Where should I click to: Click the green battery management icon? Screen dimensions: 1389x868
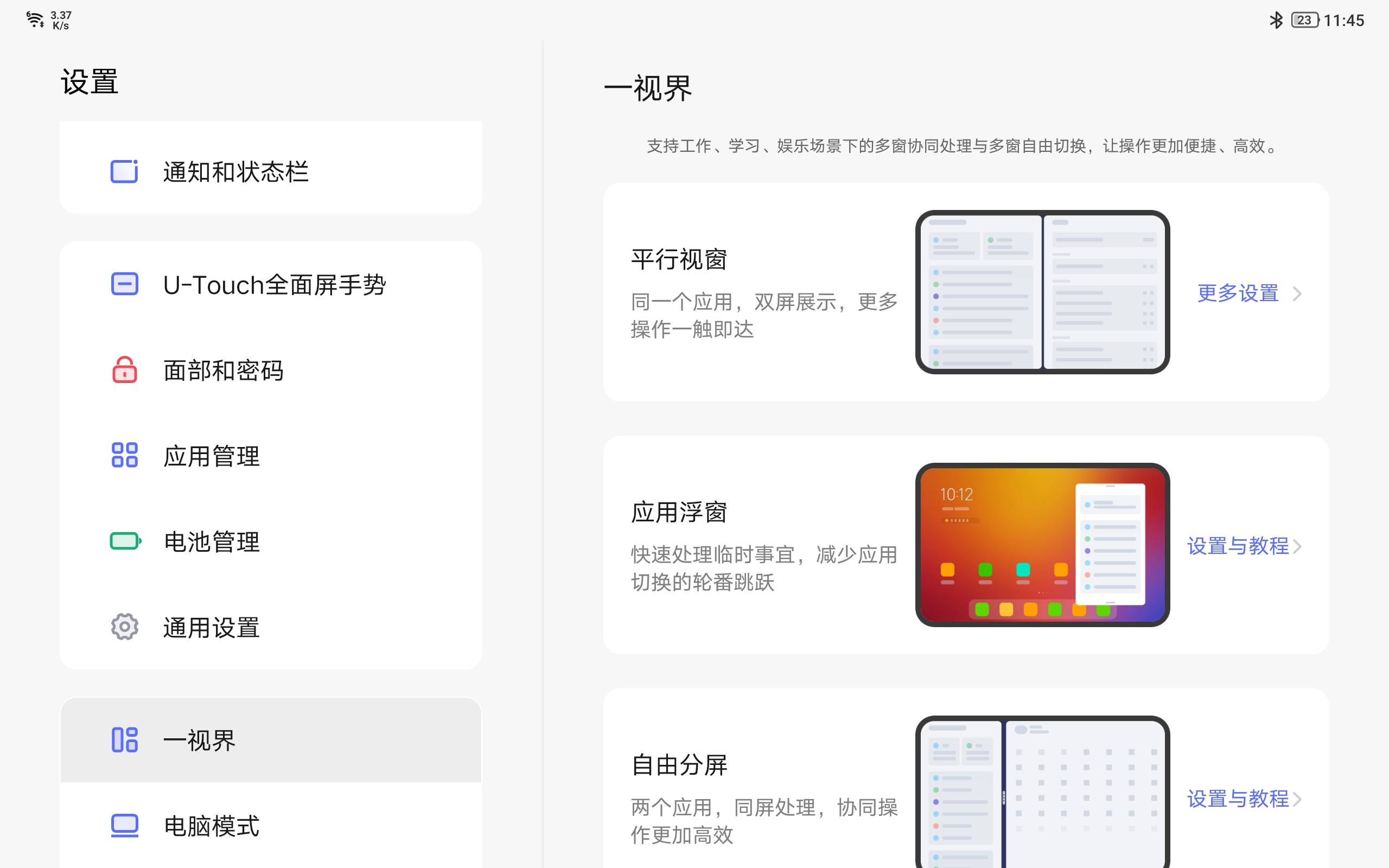click(x=125, y=541)
